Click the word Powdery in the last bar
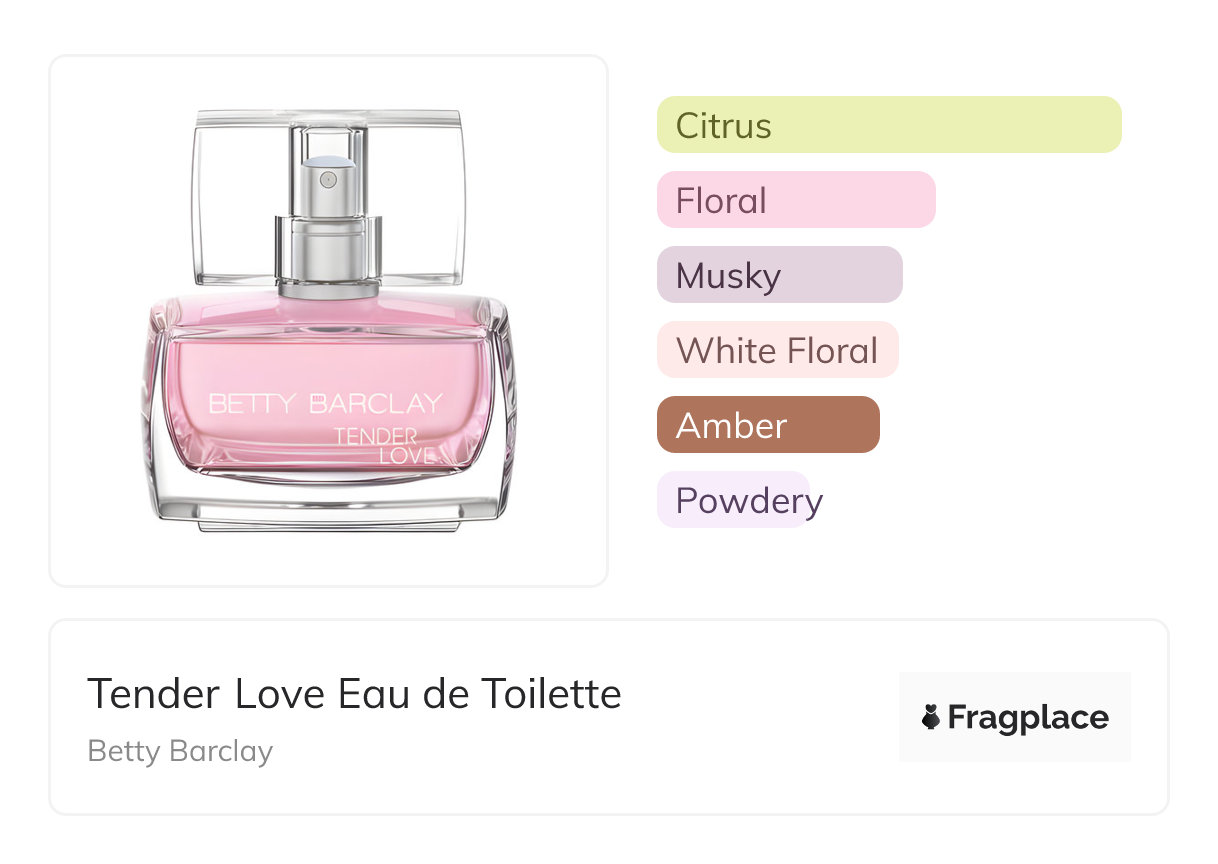The width and height of the screenshot is (1218, 864). 748,500
